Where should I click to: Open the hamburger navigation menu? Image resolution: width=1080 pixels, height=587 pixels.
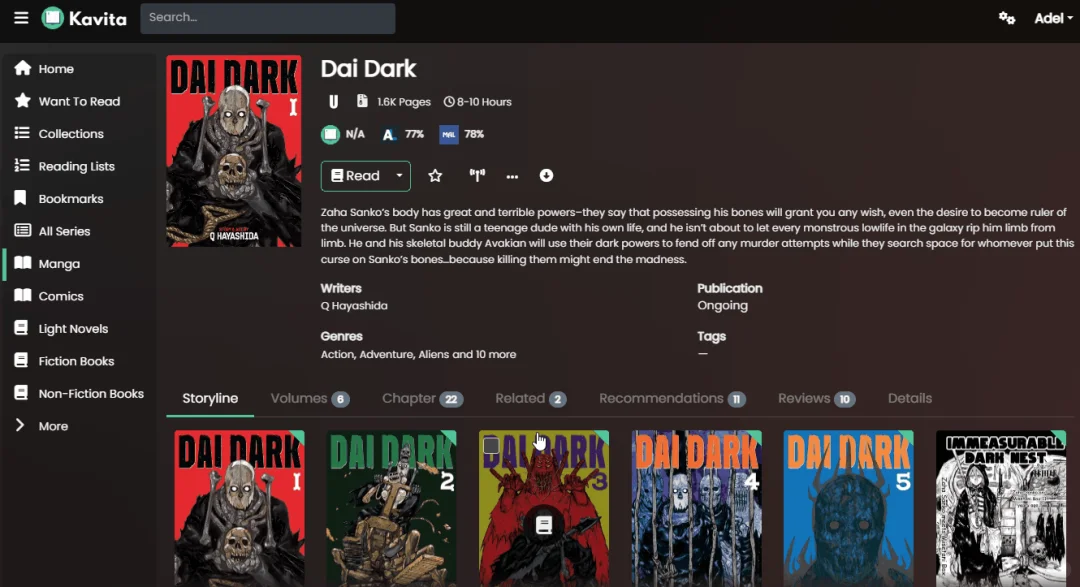(x=21, y=17)
